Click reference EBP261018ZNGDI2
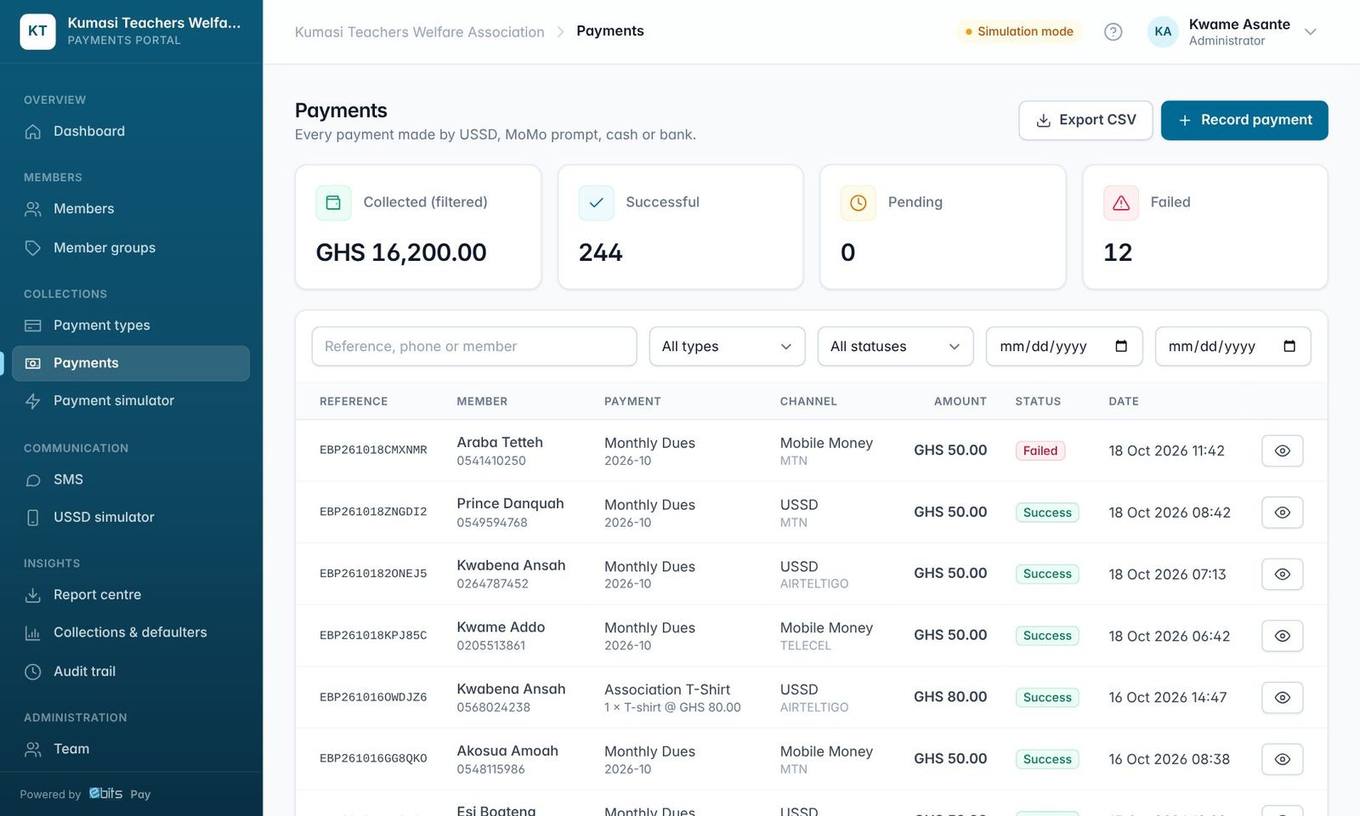 pyautogui.click(x=373, y=512)
